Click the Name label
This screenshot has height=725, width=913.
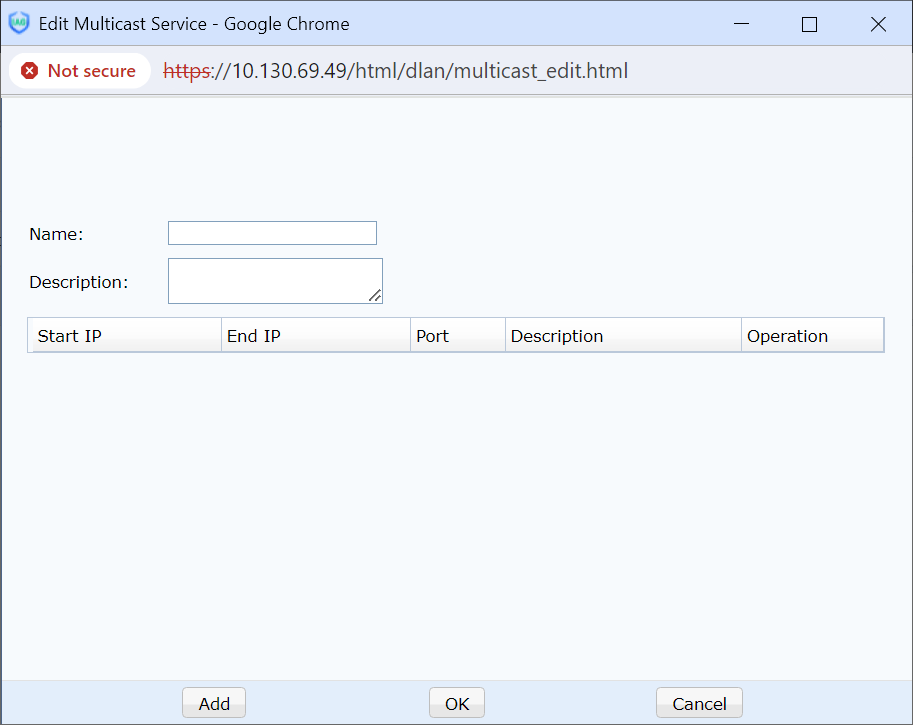(56, 234)
